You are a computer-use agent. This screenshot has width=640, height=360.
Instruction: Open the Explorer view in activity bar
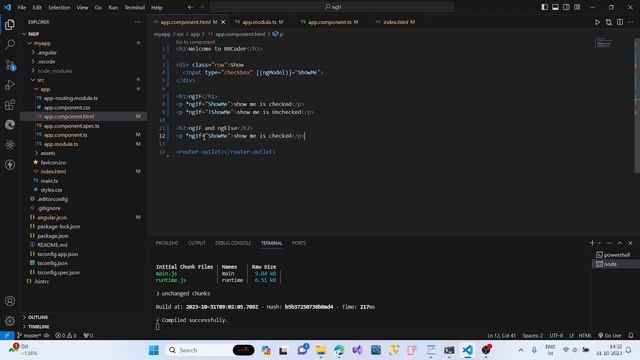pyautogui.click(x=10, y=25)
